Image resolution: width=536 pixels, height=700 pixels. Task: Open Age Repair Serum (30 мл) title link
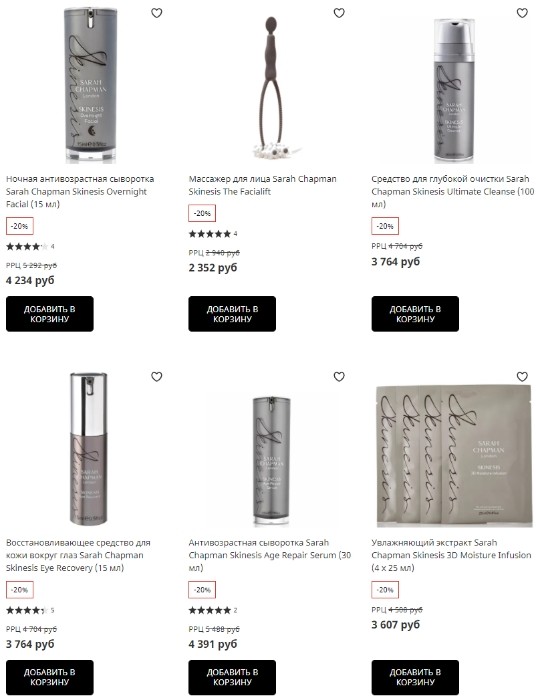pos(270,555)
